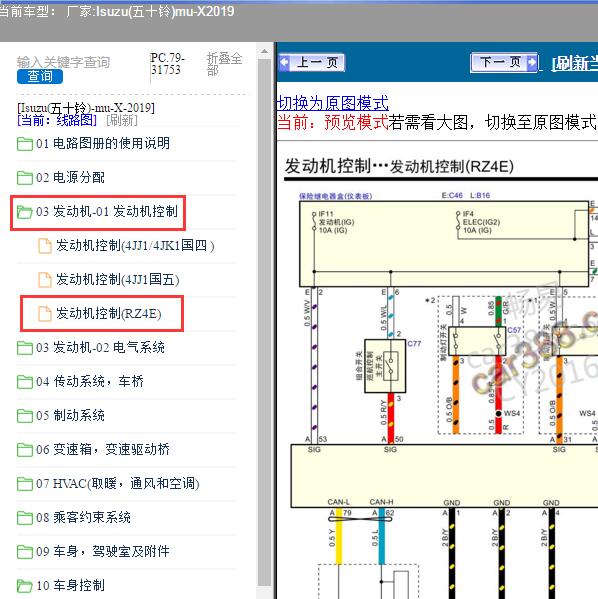Open the 切换为原图模式 link
598x599 pixels.
point(332,103)
